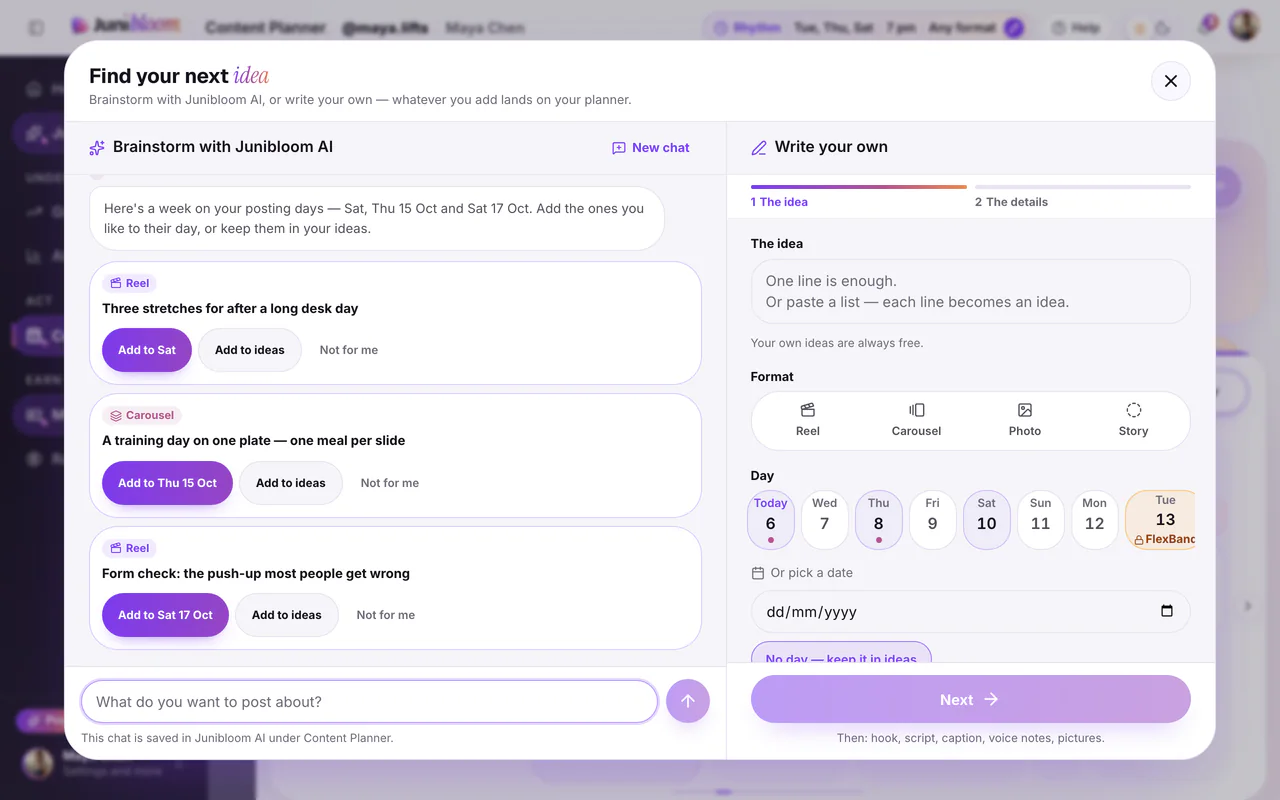
Task: Select the Today 6 day chip
Action: point(771,520)
